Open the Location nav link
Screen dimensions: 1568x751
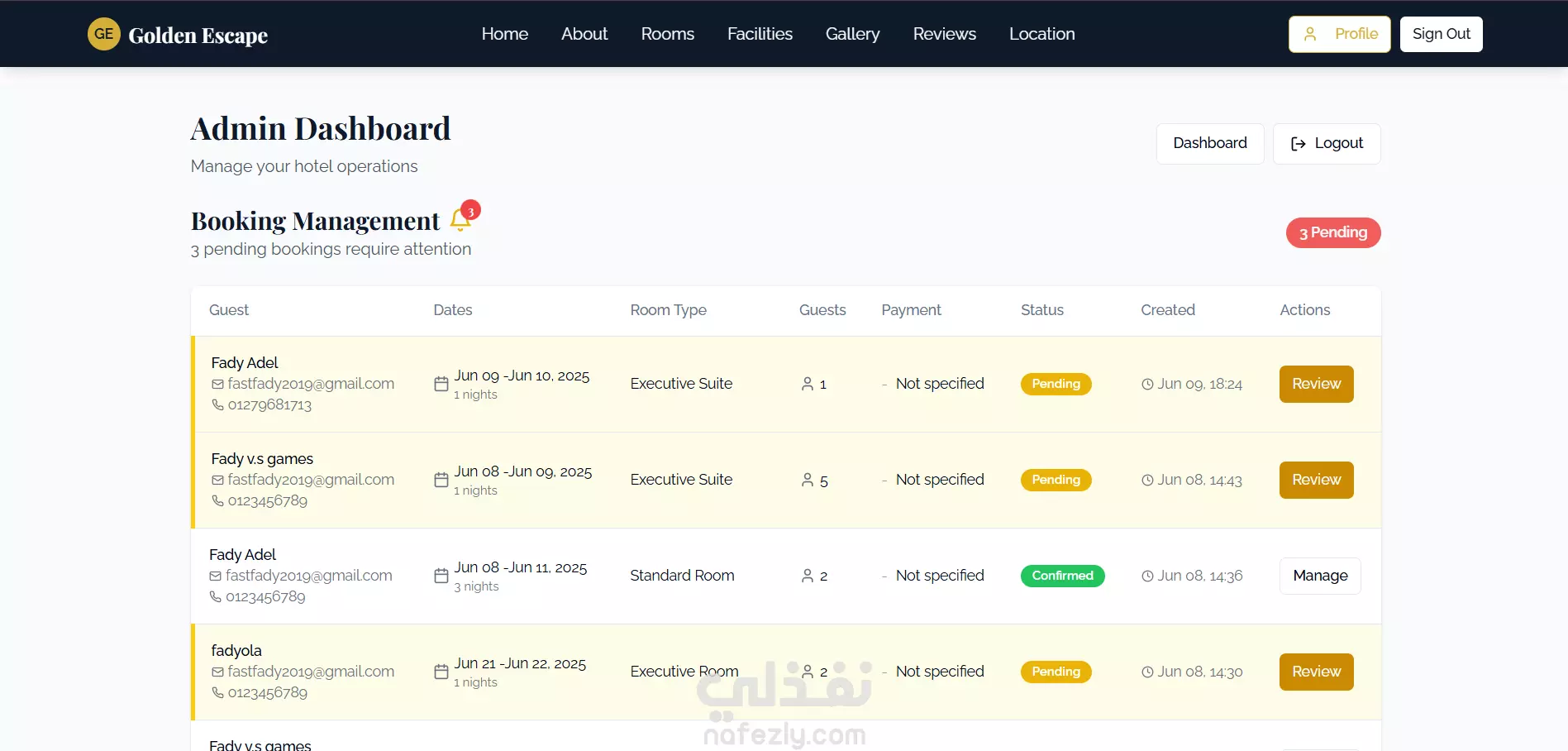coord(1042,34)
